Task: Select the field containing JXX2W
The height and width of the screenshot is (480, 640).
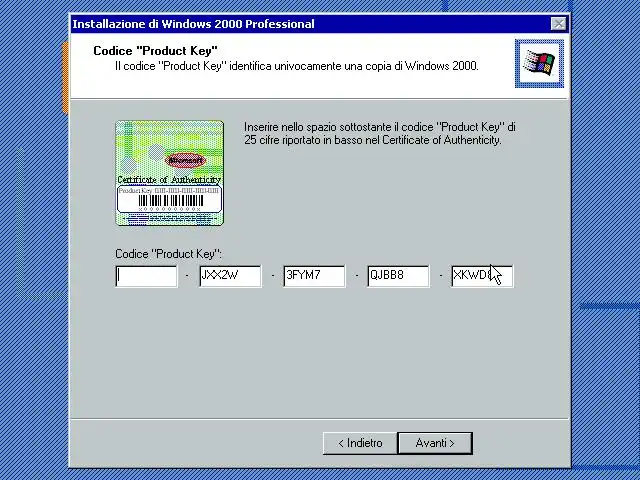Action: [231, 276]
